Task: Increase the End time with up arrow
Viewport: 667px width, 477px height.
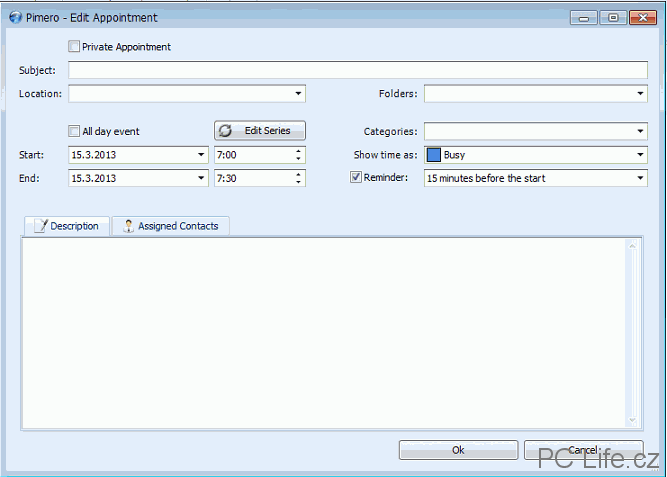Action: 299,174
